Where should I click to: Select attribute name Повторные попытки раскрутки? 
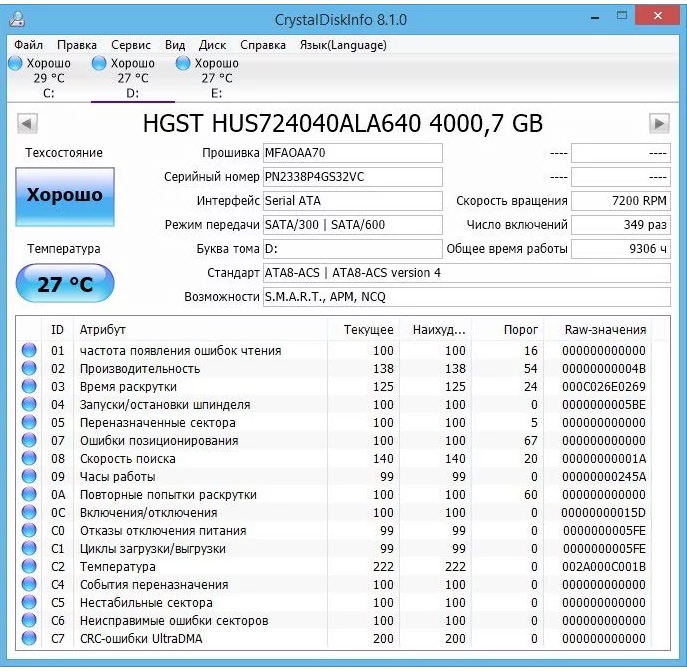click(x=168, y=495)
